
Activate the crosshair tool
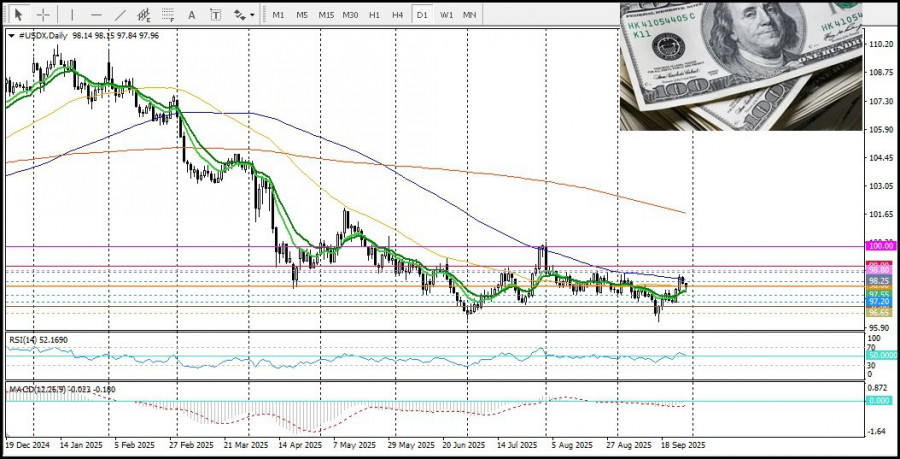tap(43, 15)
